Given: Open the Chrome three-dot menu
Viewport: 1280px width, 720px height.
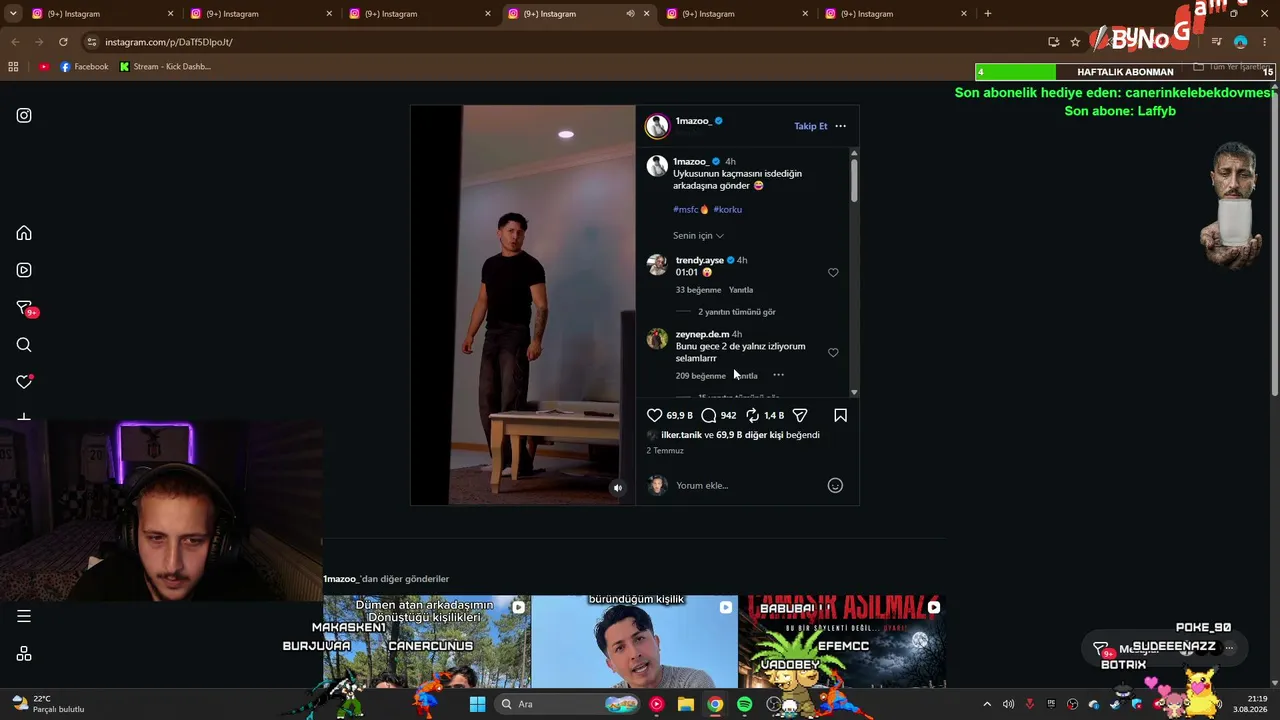Looking at the screenshot, I should (x=1265, y=42).
